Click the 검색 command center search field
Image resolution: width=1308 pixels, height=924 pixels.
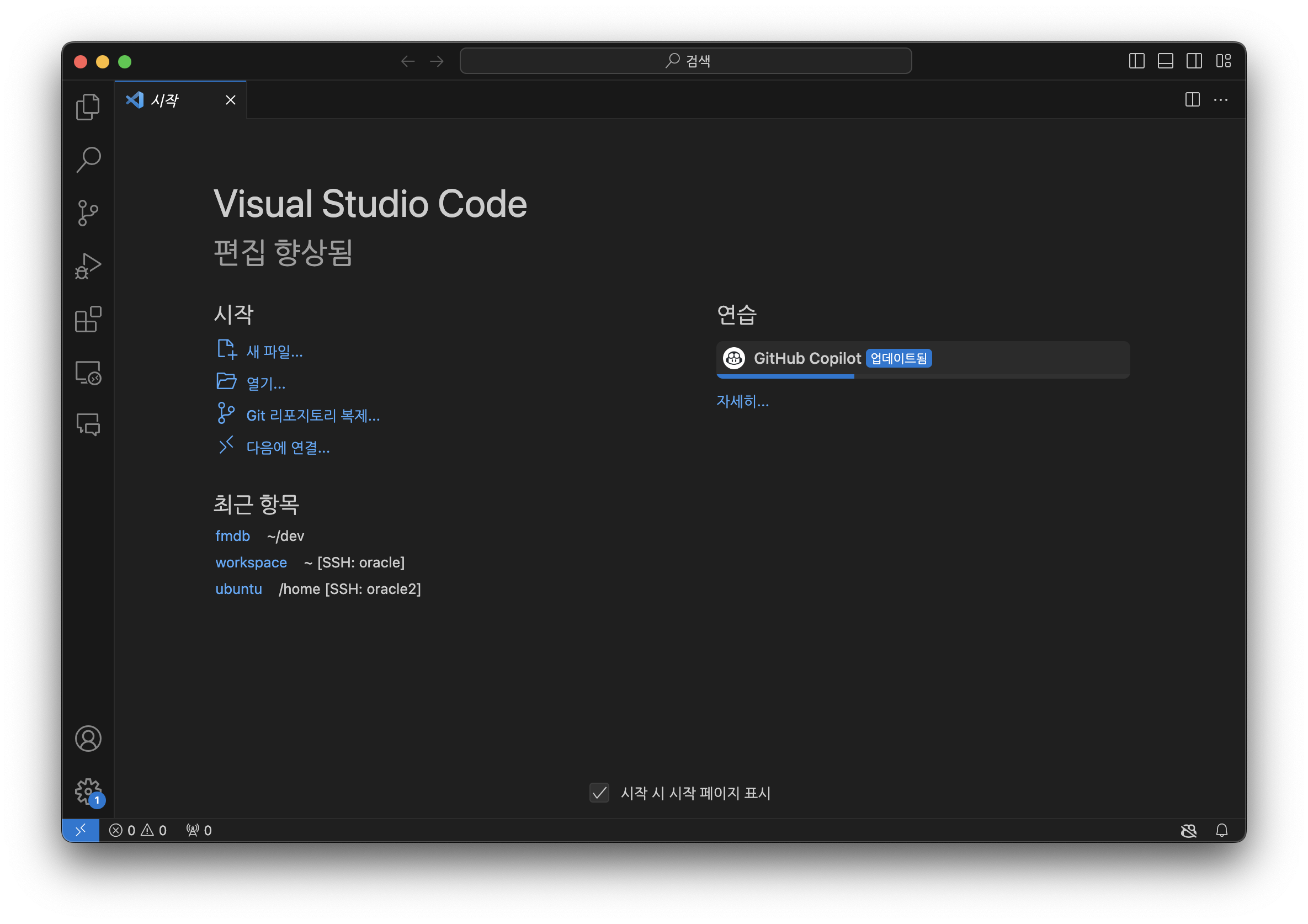coord(685,61)
